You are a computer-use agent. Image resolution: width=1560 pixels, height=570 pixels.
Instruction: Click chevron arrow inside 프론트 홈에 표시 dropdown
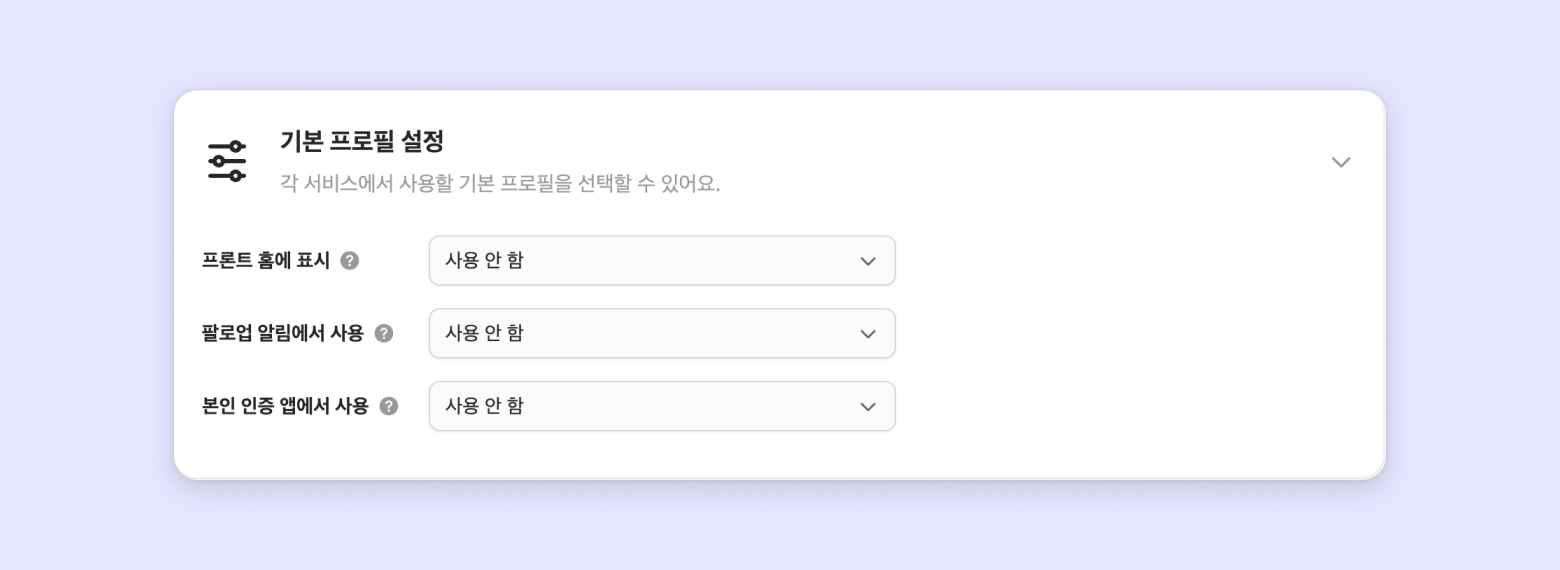[867, 261]
